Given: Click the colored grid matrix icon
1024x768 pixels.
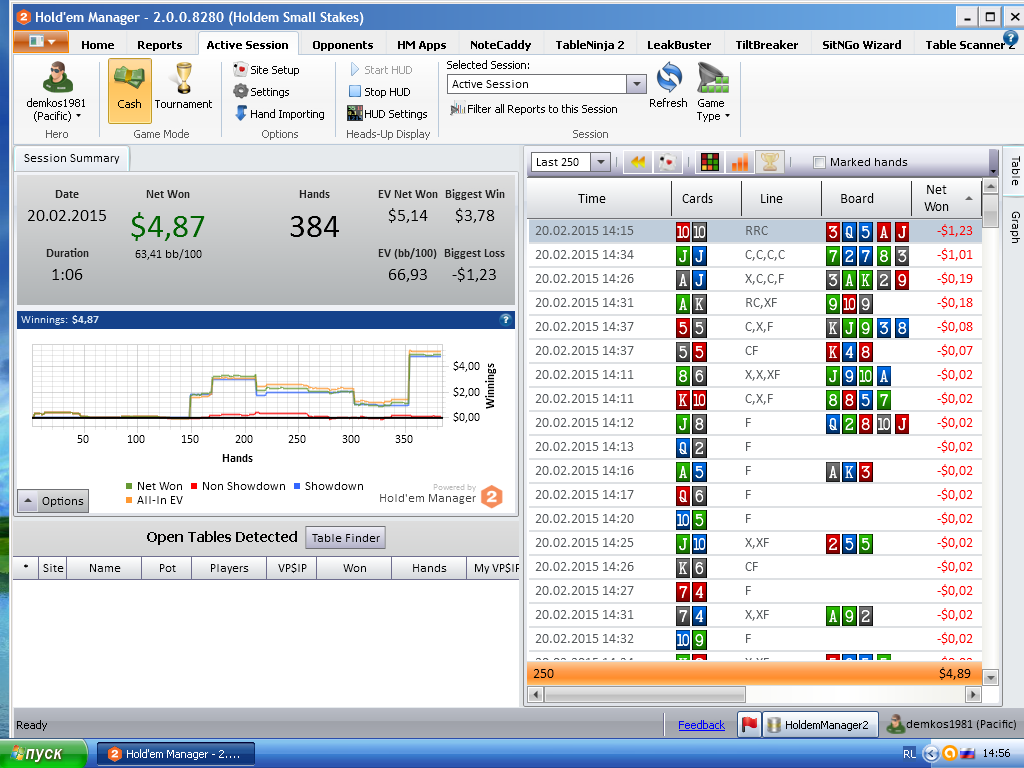Looking at the screenshot, I should click(710, 162).
